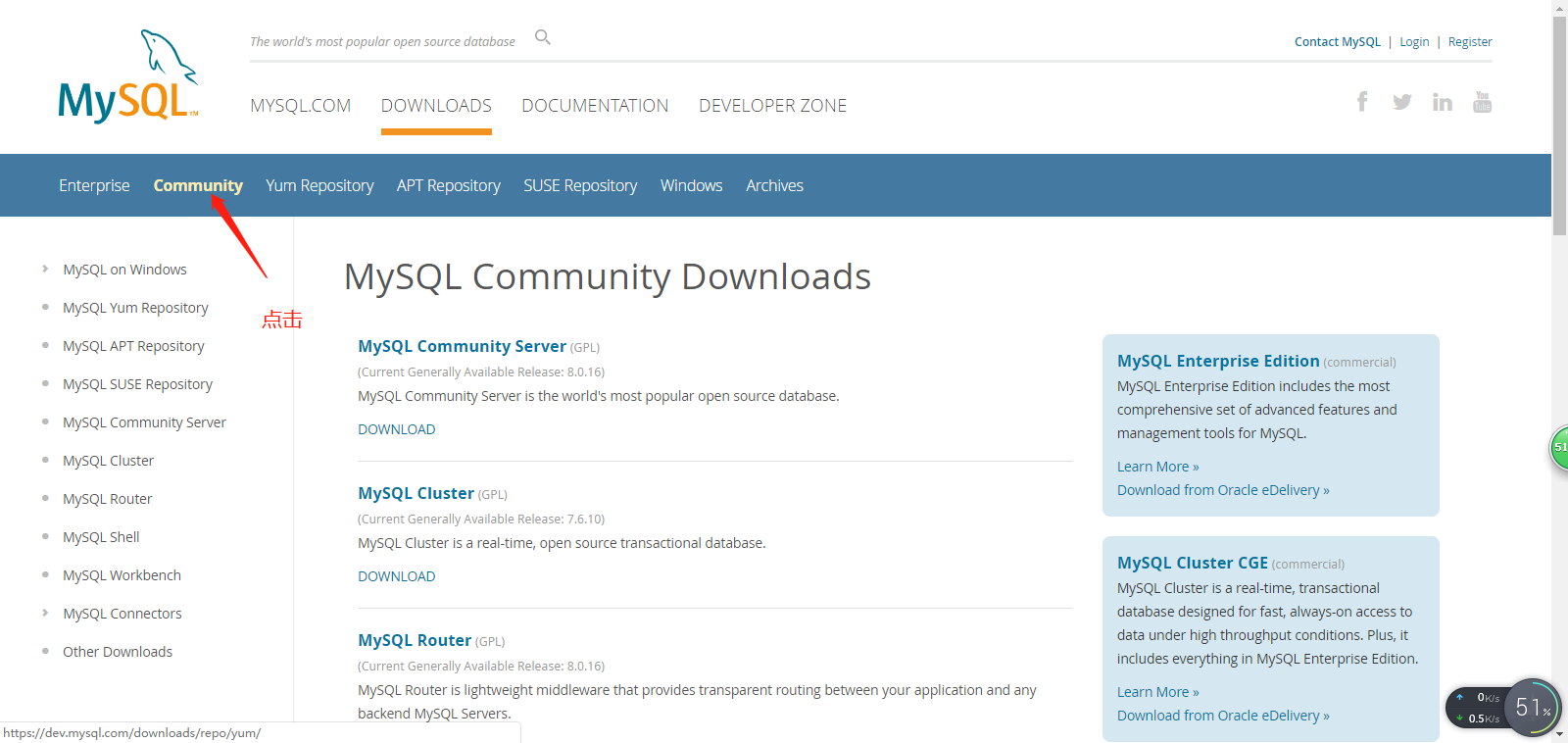
Task: Click Learn More under Enterprise Edition
Action: (1157, 467)
